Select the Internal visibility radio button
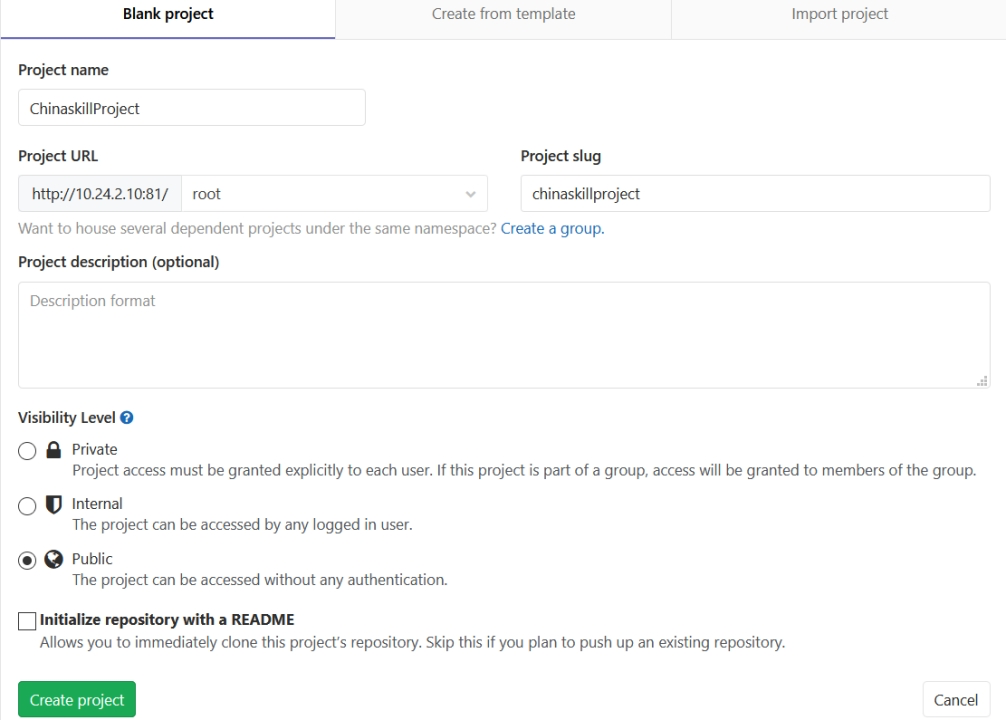Viewport: 1006px width, 720px height. (27, 506)
